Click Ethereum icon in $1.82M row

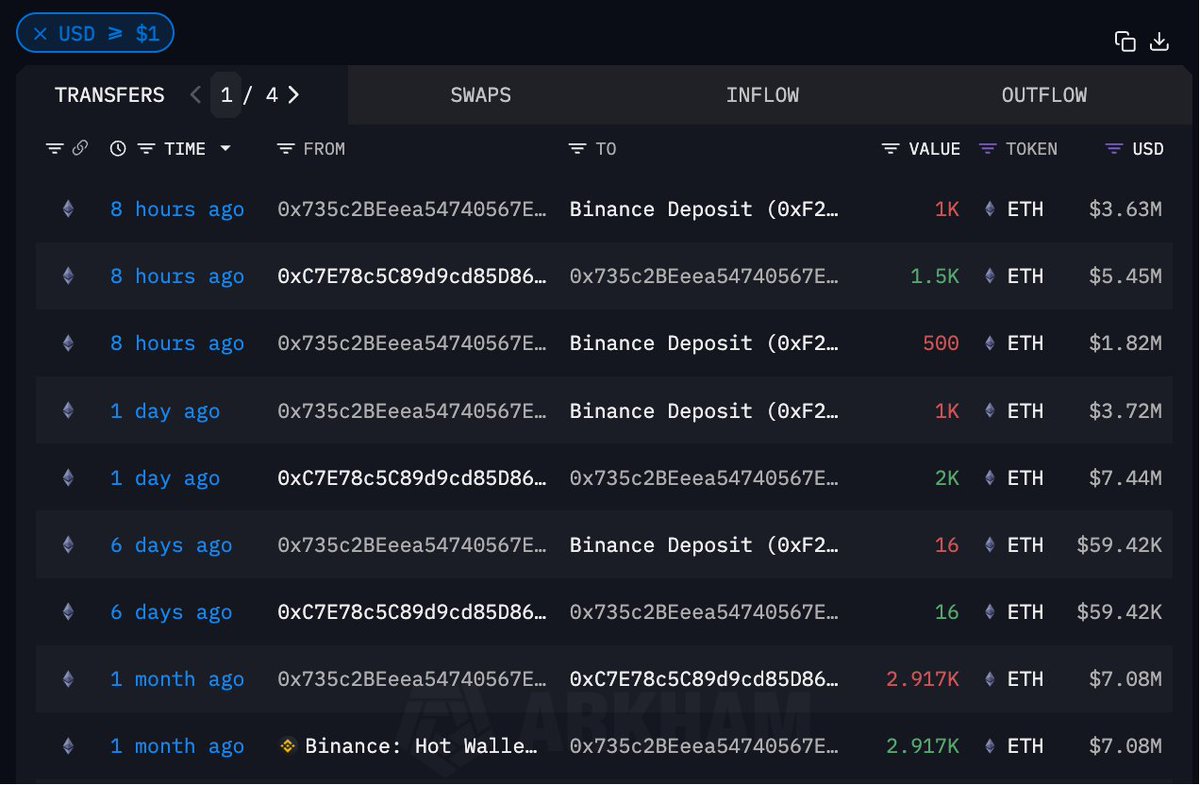[68, 343]
